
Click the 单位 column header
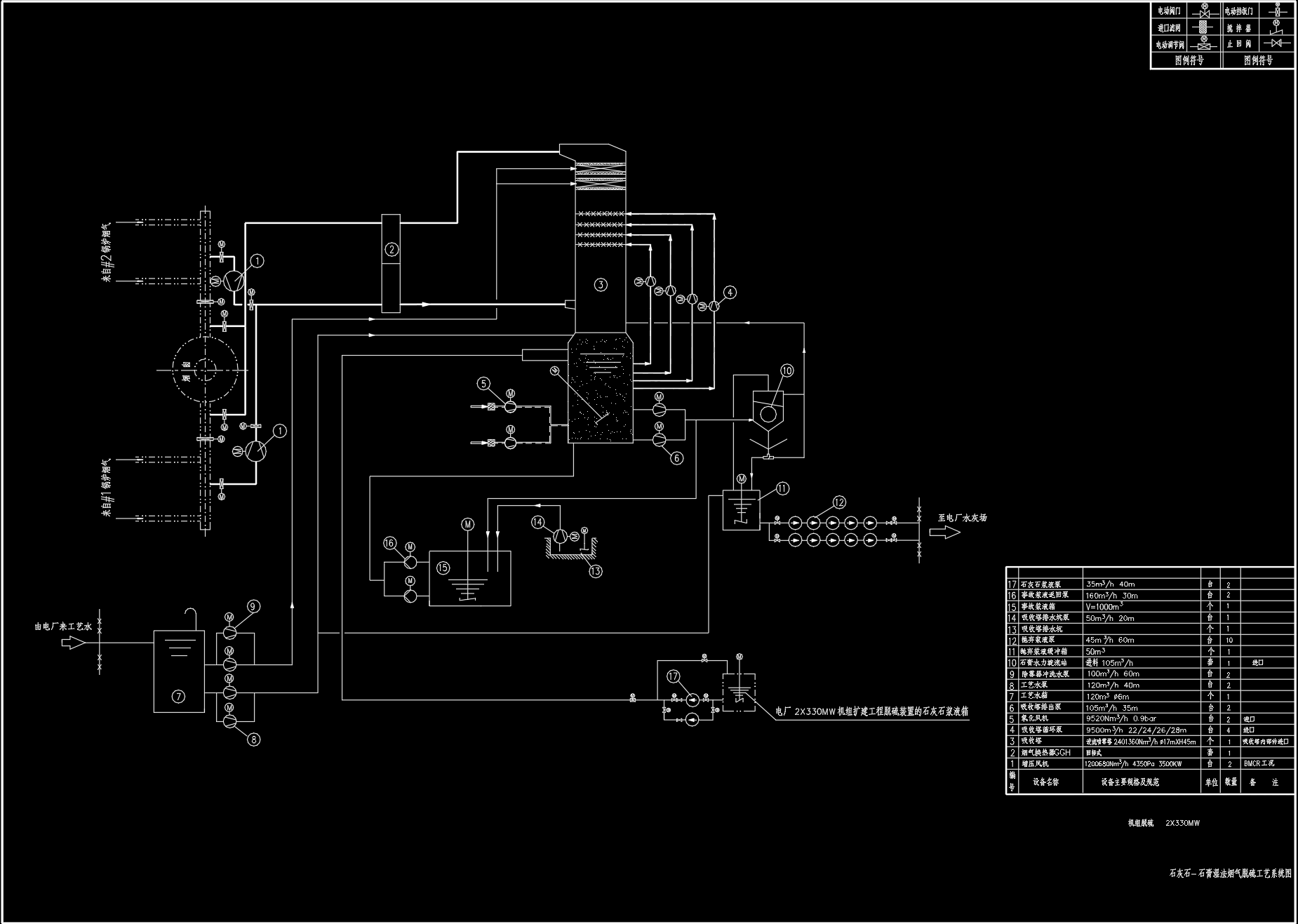click(x=1212, y=782)
